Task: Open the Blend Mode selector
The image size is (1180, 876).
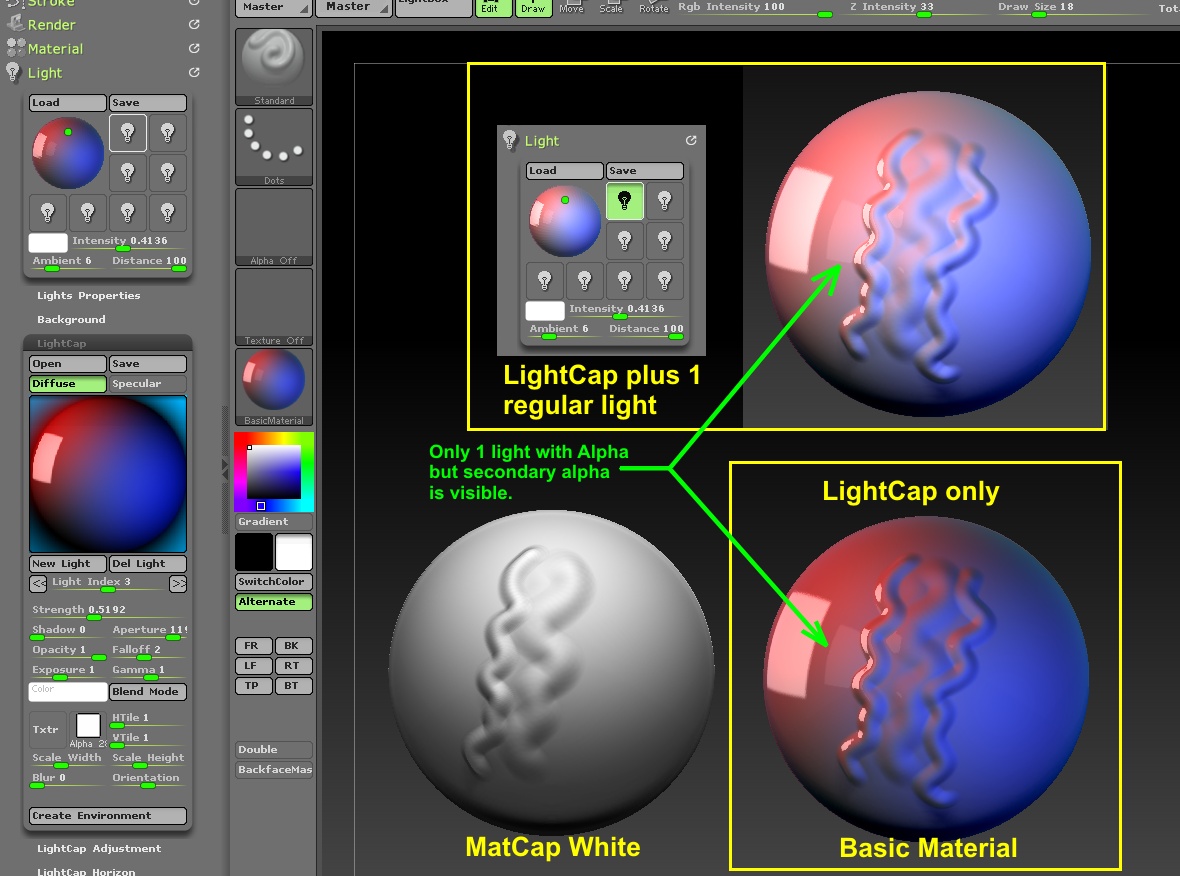Action: (x=148, y=692)
